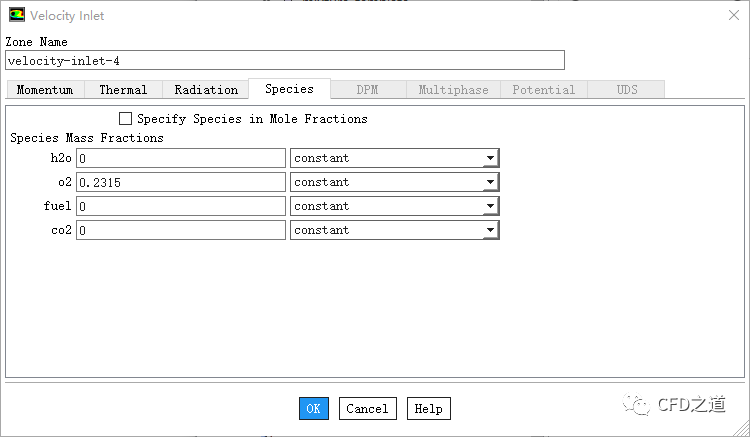Click the Cancel button

tap(367, 408)
